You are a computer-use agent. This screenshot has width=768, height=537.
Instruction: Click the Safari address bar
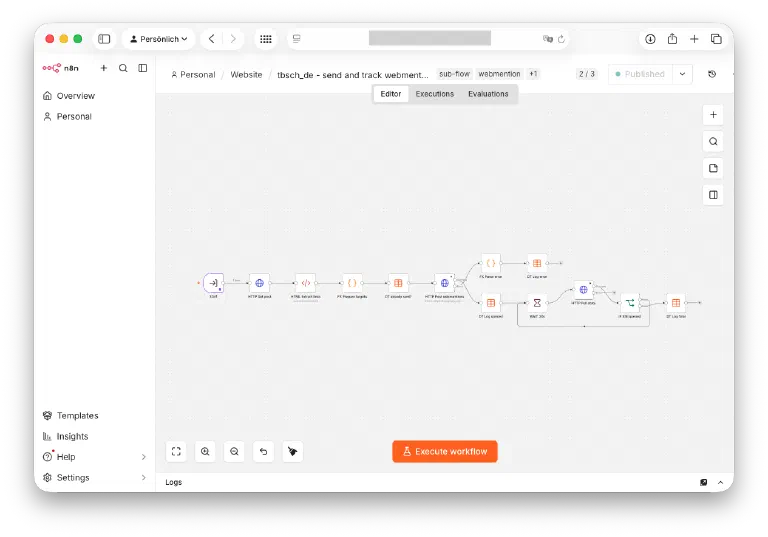tap(430, 38)
